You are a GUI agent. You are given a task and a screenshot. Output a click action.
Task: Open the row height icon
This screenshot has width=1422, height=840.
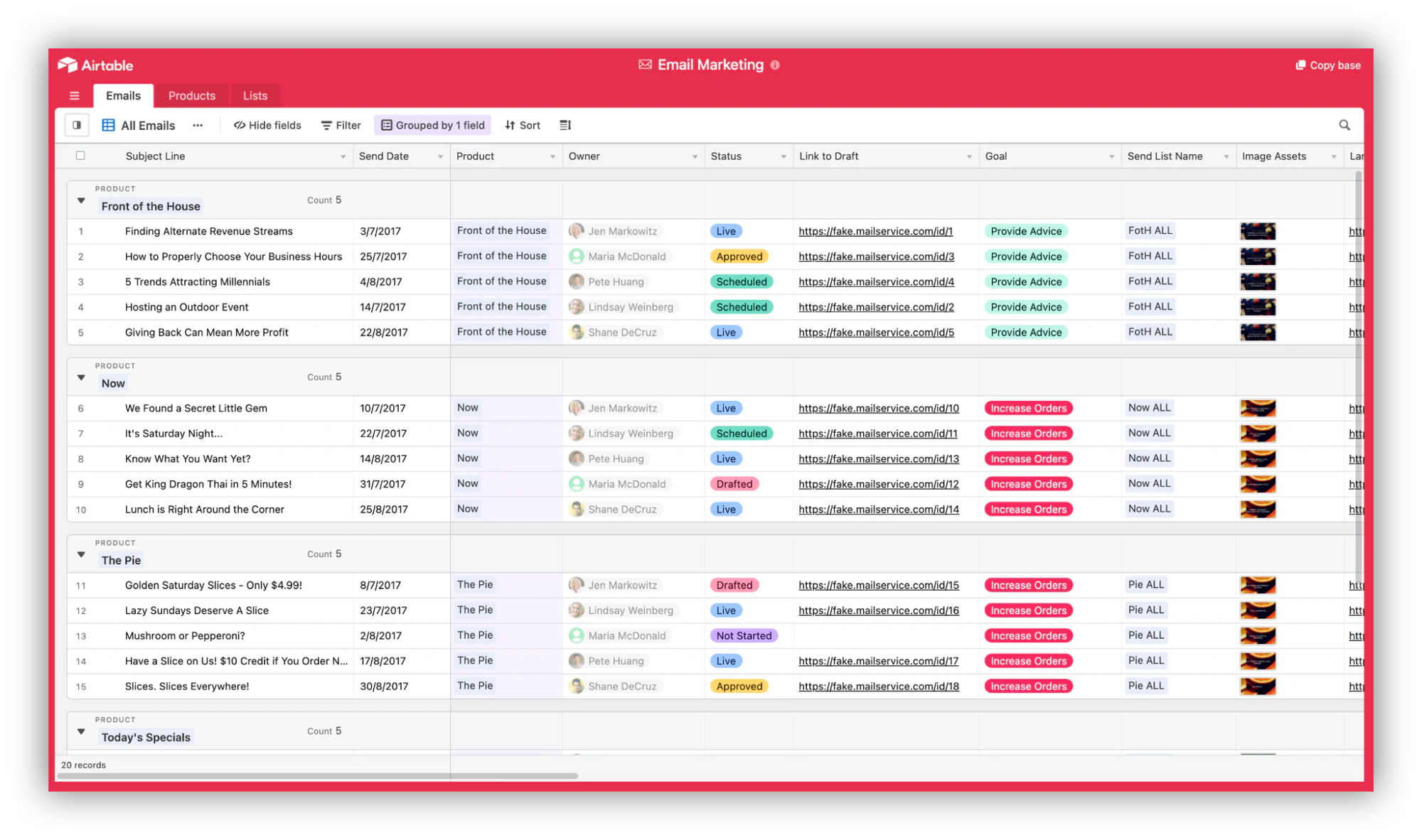(x=565, y=125)
